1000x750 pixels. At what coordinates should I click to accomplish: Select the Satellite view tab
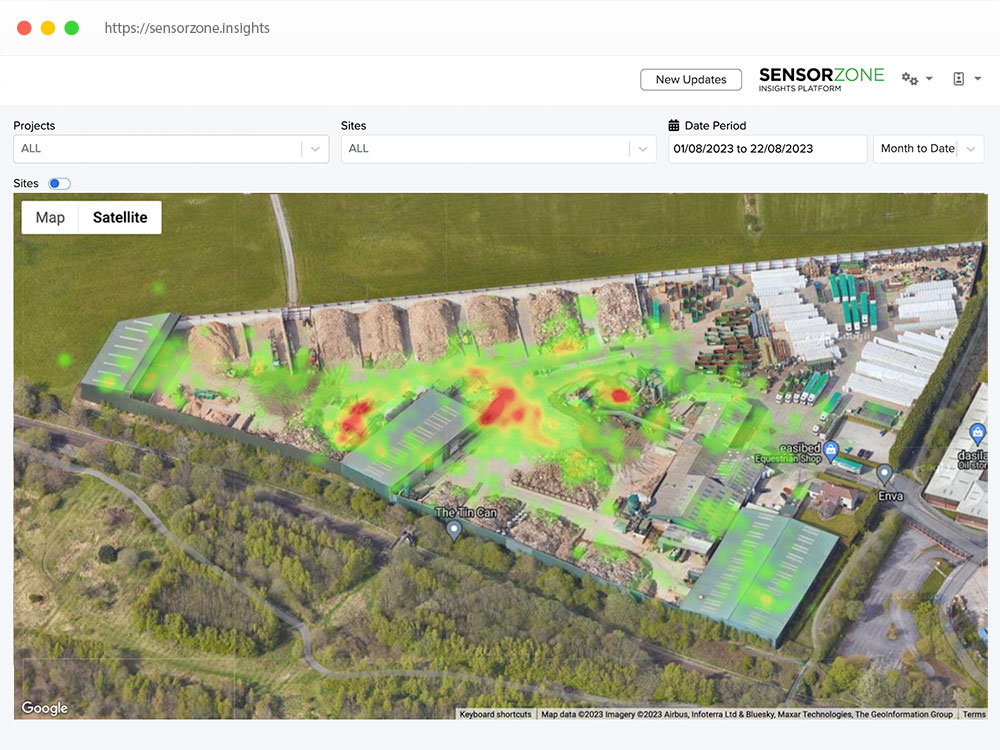pyautogui.click(x=119, y=217)
